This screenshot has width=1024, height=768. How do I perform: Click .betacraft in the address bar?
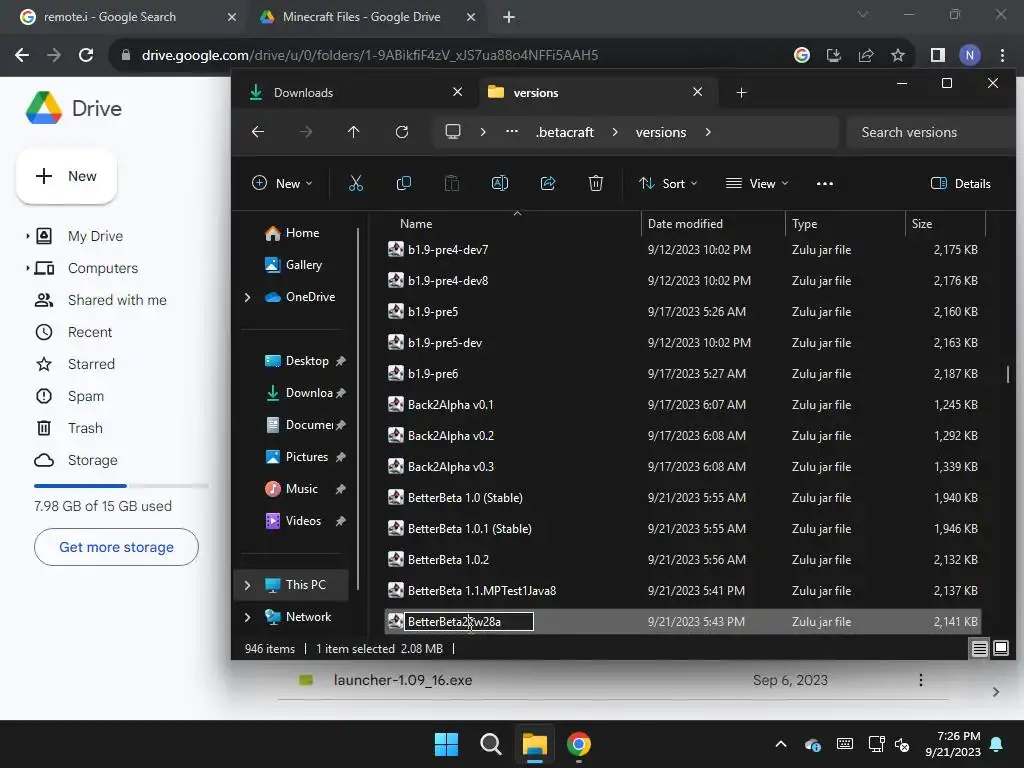(x=565, y=132)
